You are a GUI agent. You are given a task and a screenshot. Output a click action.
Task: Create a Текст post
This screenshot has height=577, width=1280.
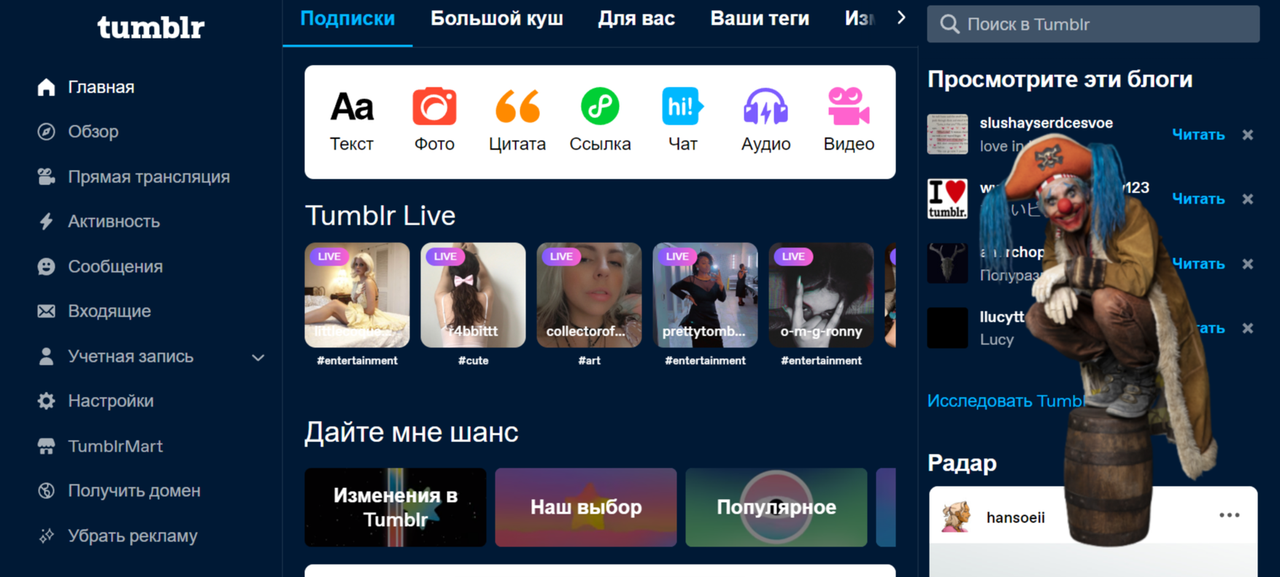[x=352, y=121]
